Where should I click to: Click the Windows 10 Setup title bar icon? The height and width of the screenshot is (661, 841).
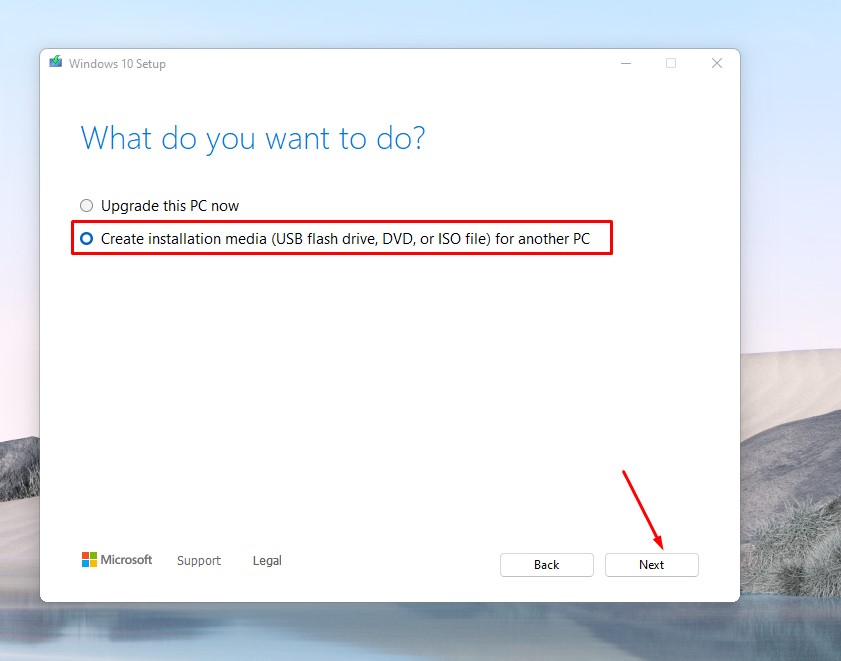pos(56,62)
